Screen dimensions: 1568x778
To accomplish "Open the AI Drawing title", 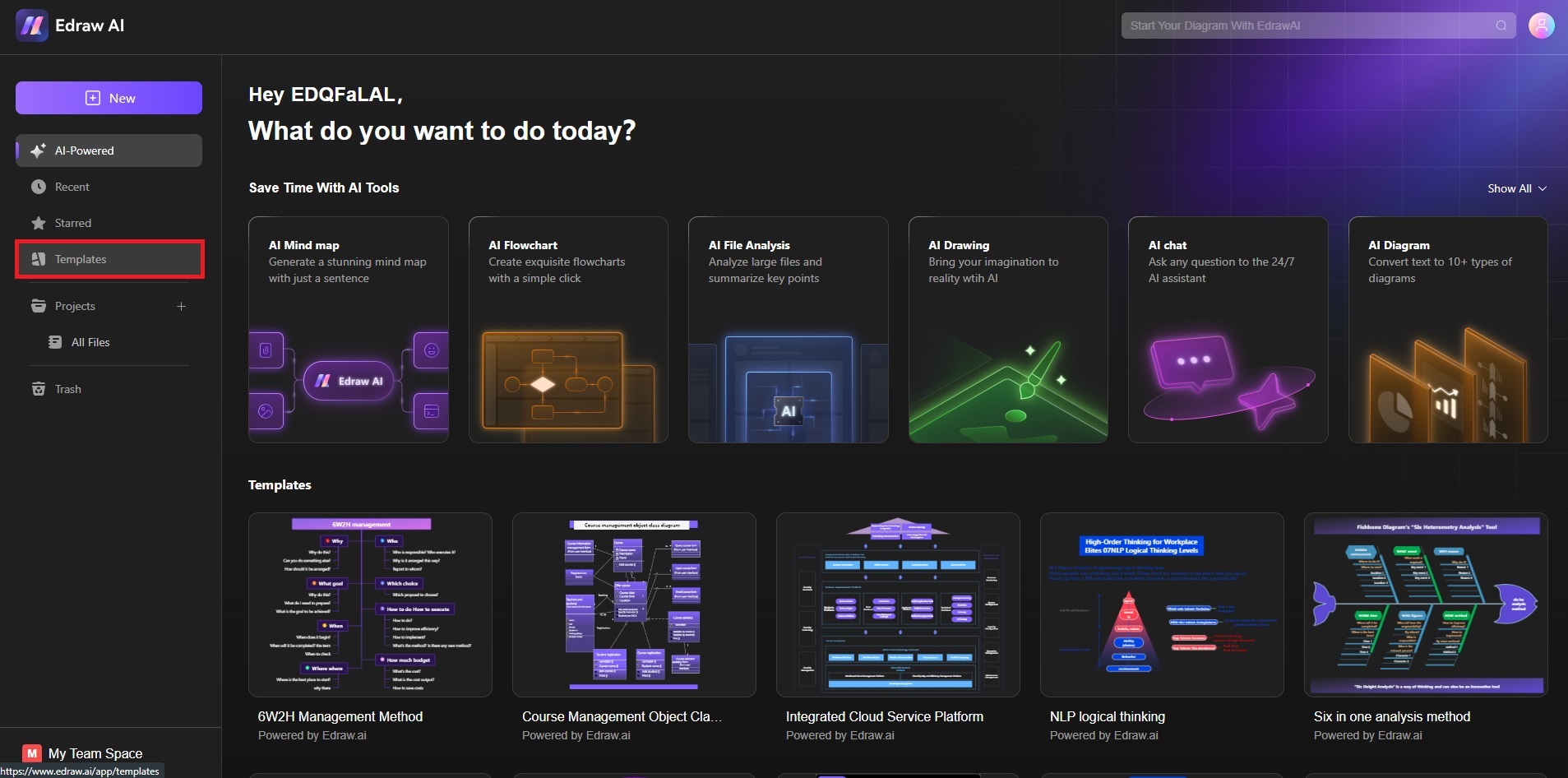I will [959, 245].
